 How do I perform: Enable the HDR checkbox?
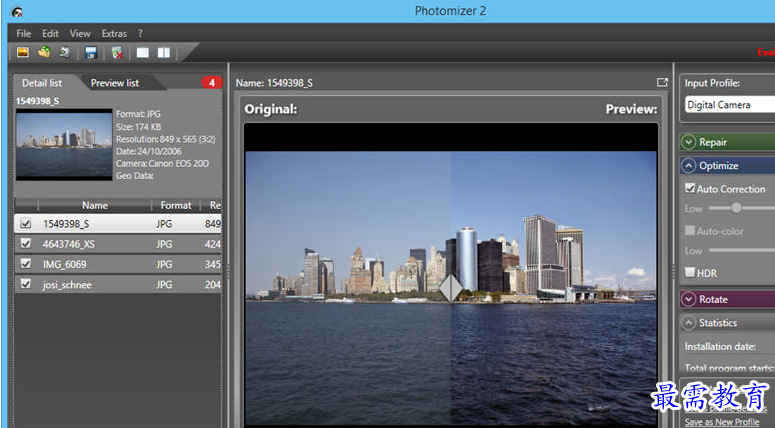[x=690, y=272]
